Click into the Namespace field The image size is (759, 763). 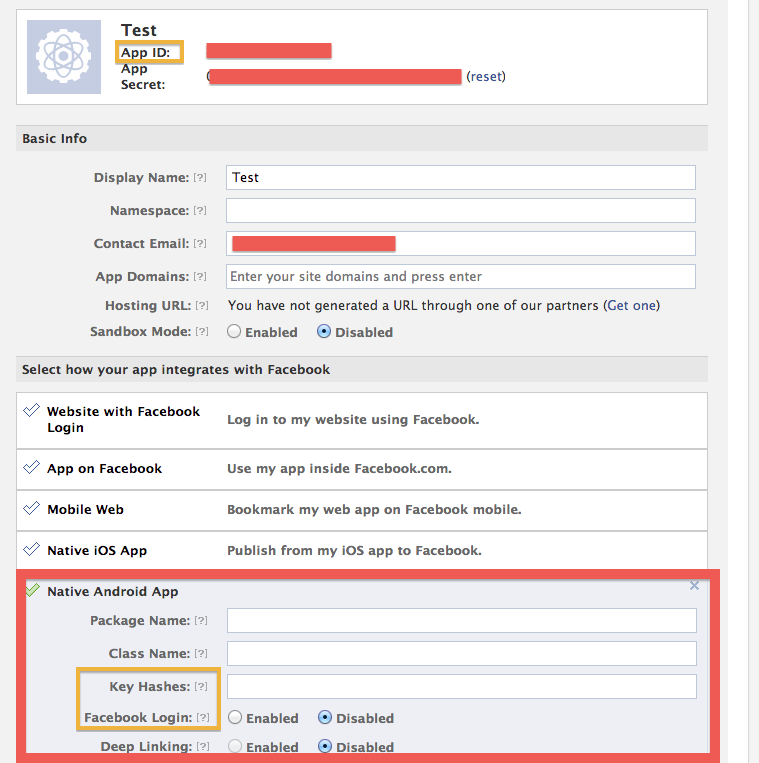461,211
